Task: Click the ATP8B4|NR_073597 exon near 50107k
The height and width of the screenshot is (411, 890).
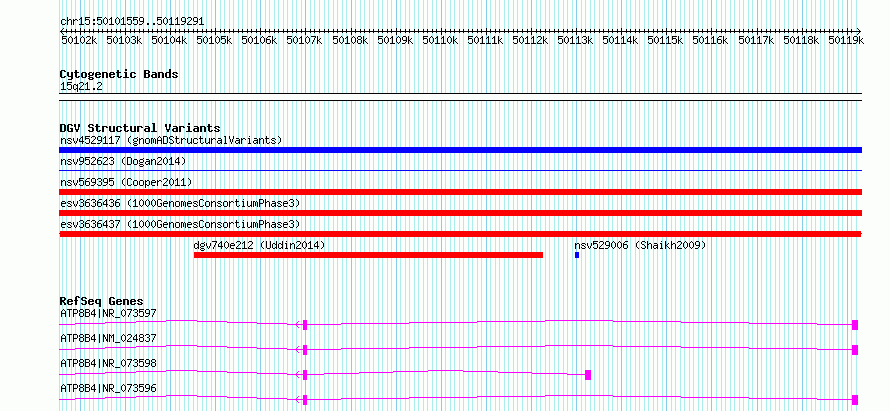Action: [x=305, y=325]
